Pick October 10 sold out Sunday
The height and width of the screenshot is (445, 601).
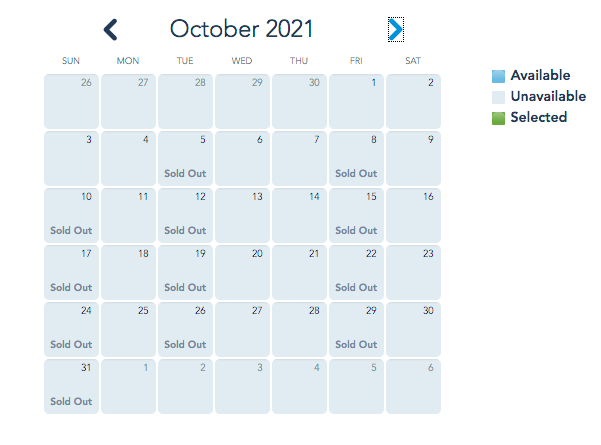[x=71, y=214]
